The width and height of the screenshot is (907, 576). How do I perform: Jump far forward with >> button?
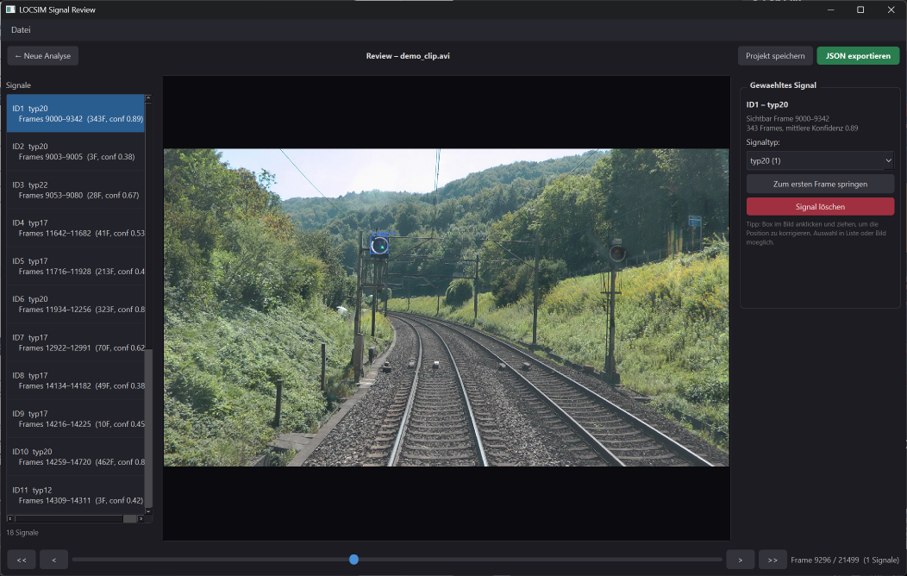tap(773, 560)
